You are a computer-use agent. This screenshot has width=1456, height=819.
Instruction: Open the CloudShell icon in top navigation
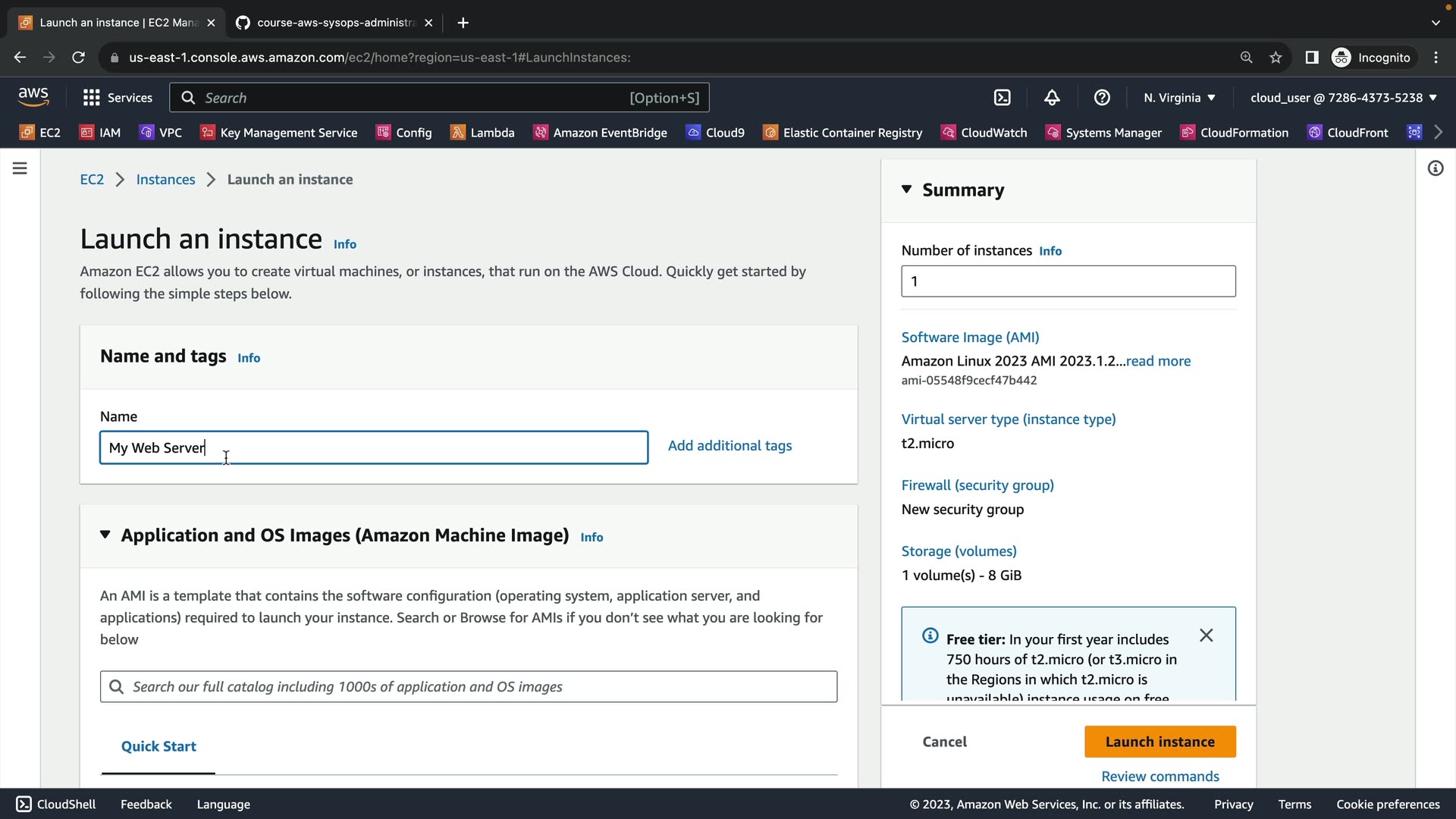click(1002, 98)
